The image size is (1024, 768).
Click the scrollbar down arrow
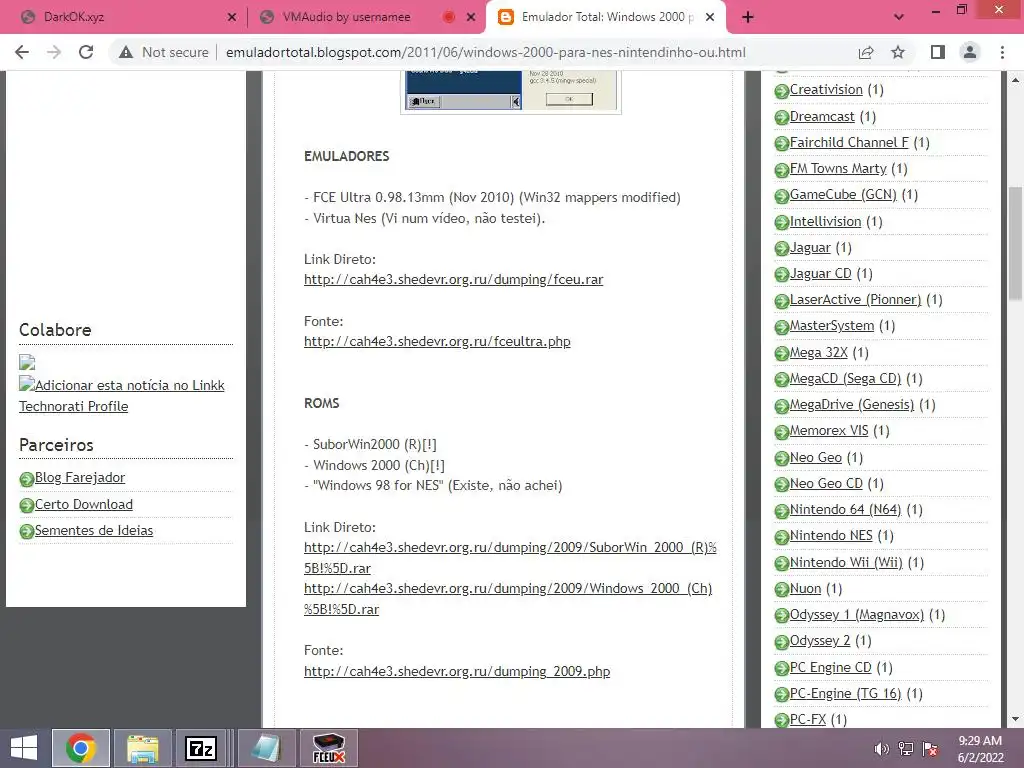(1016, 719)
